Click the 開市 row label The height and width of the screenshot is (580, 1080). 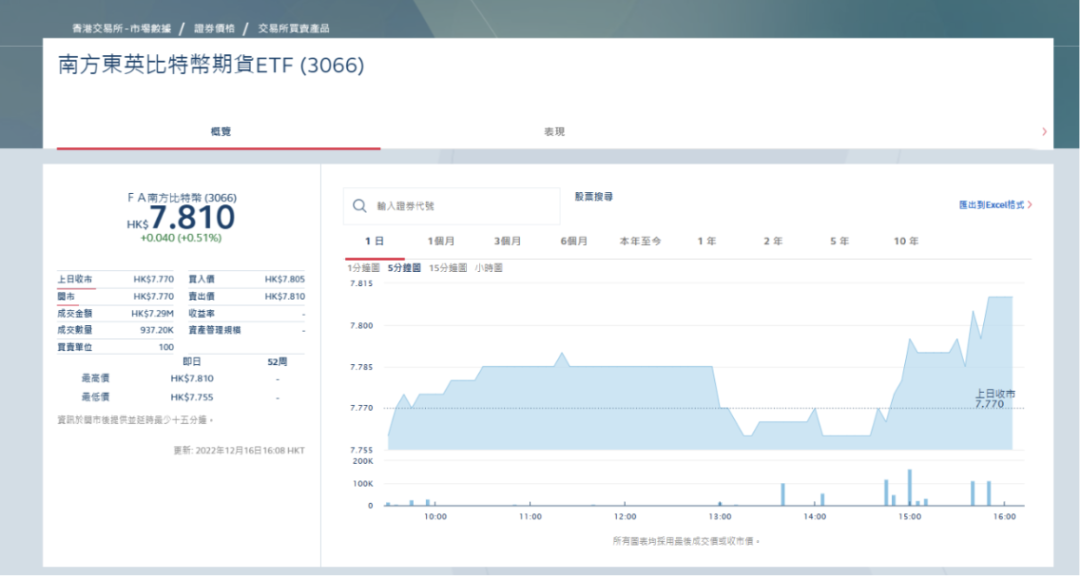pyautogui.click(x=66, y=296)
